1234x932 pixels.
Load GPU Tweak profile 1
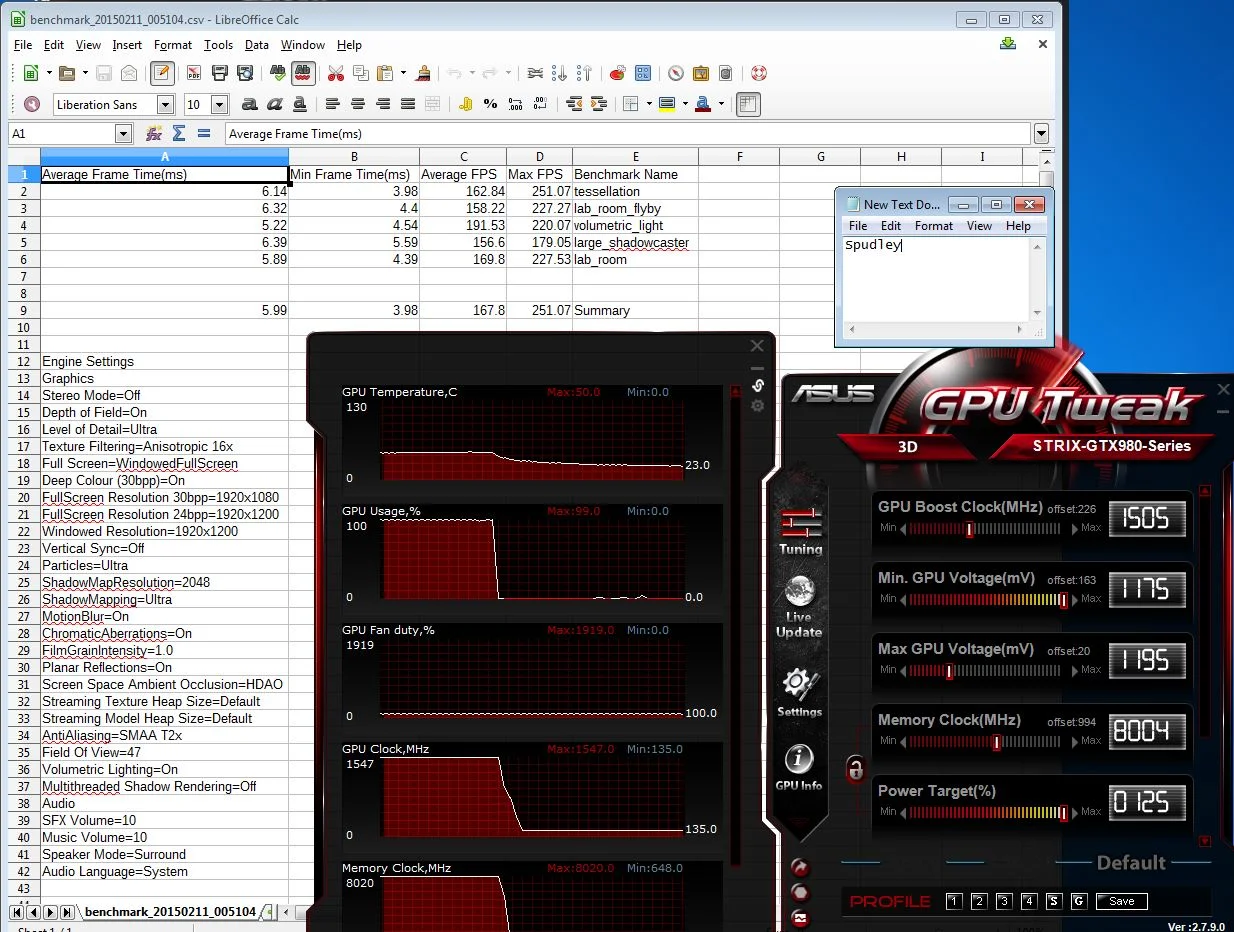coord(954,901)
